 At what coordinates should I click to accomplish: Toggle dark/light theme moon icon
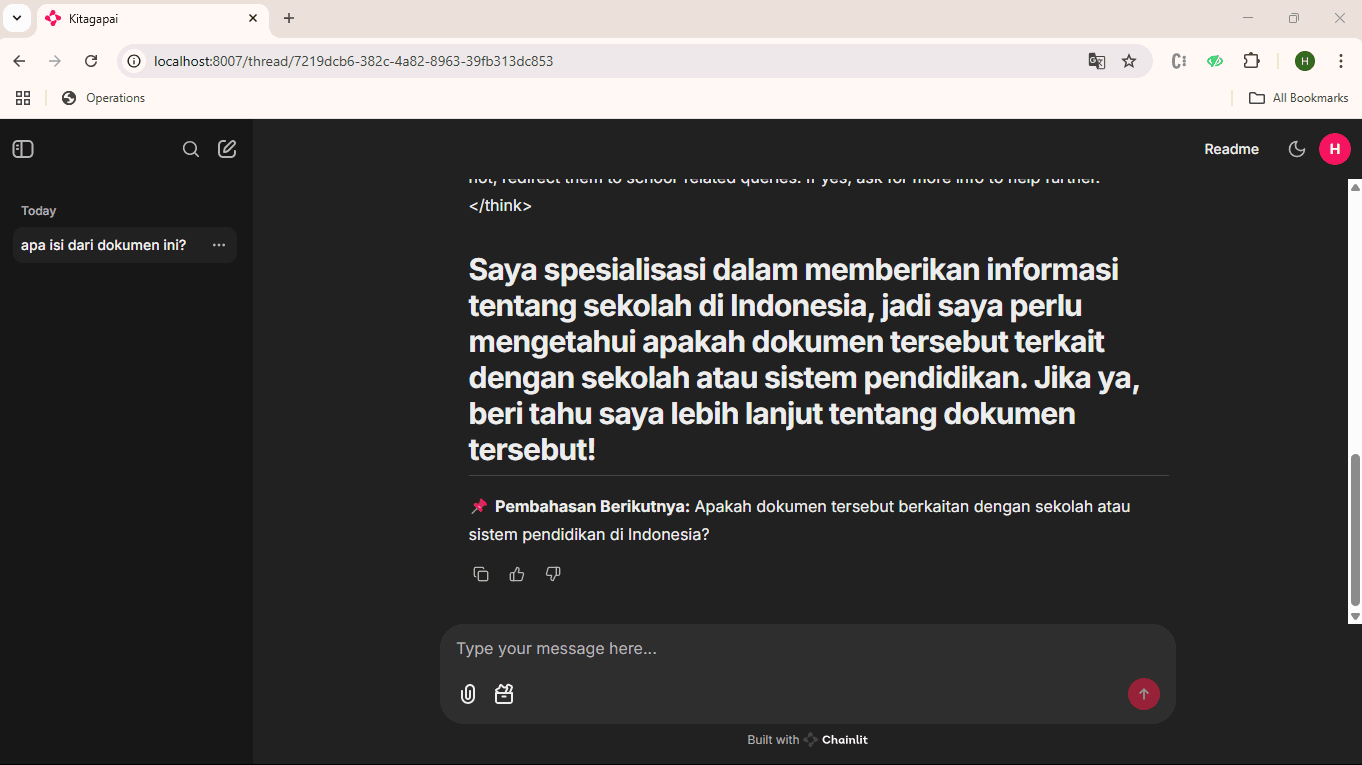pos(1297,149)
